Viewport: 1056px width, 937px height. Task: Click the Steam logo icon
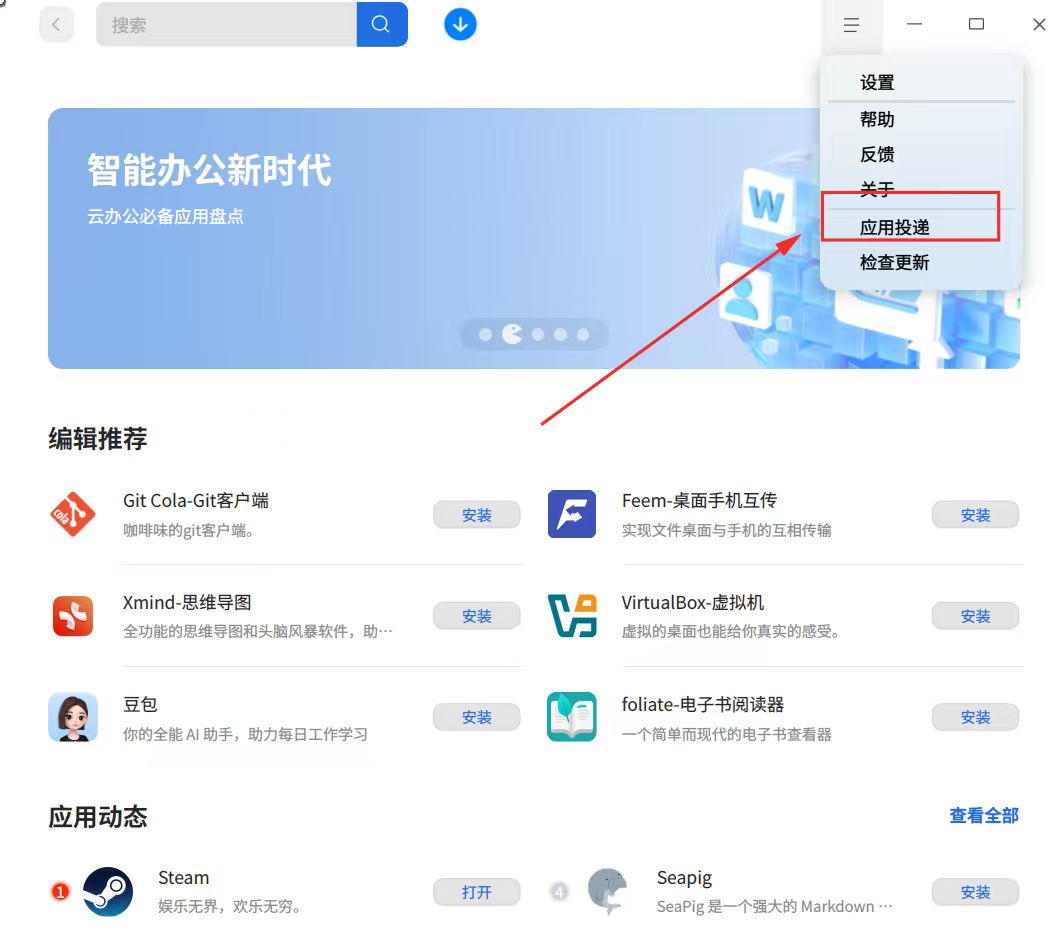pos(108,892)
